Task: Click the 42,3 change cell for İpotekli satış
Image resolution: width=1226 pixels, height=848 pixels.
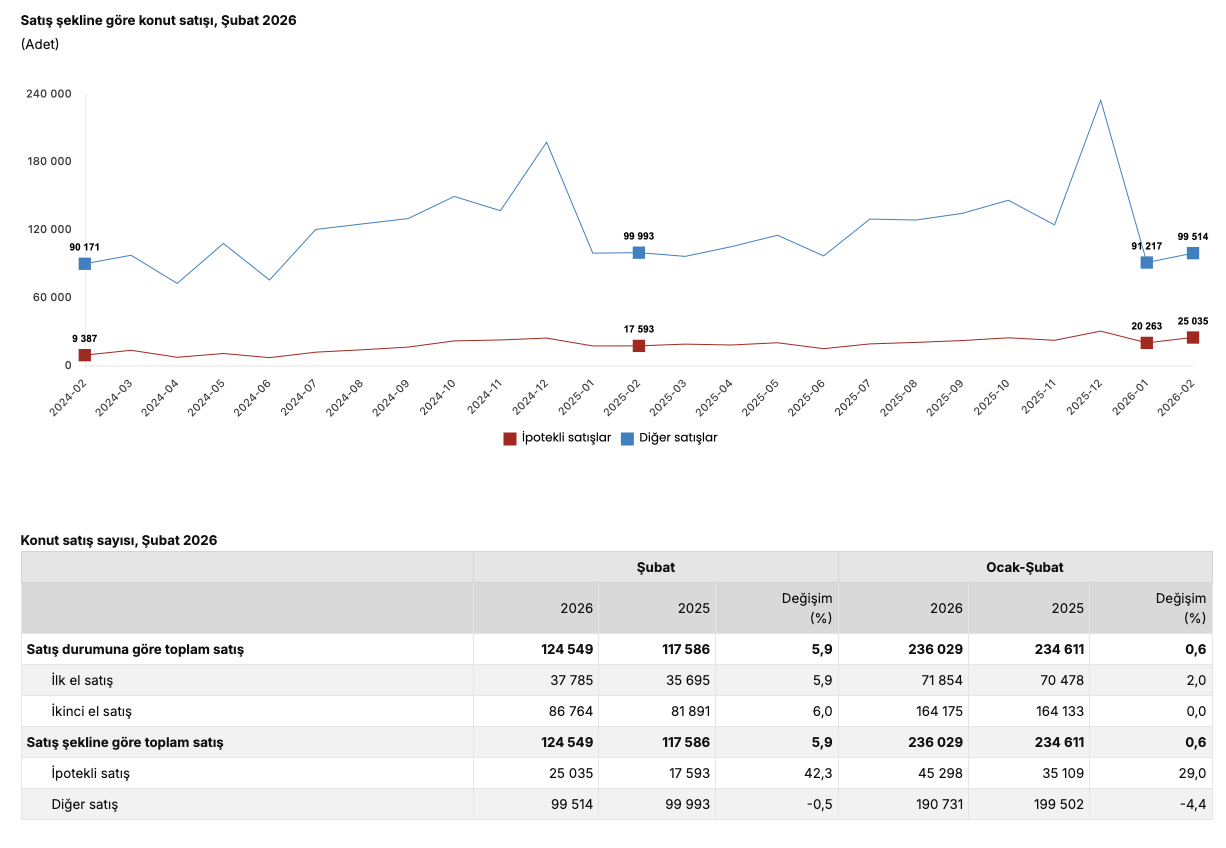Action: [x=818, y=773]
